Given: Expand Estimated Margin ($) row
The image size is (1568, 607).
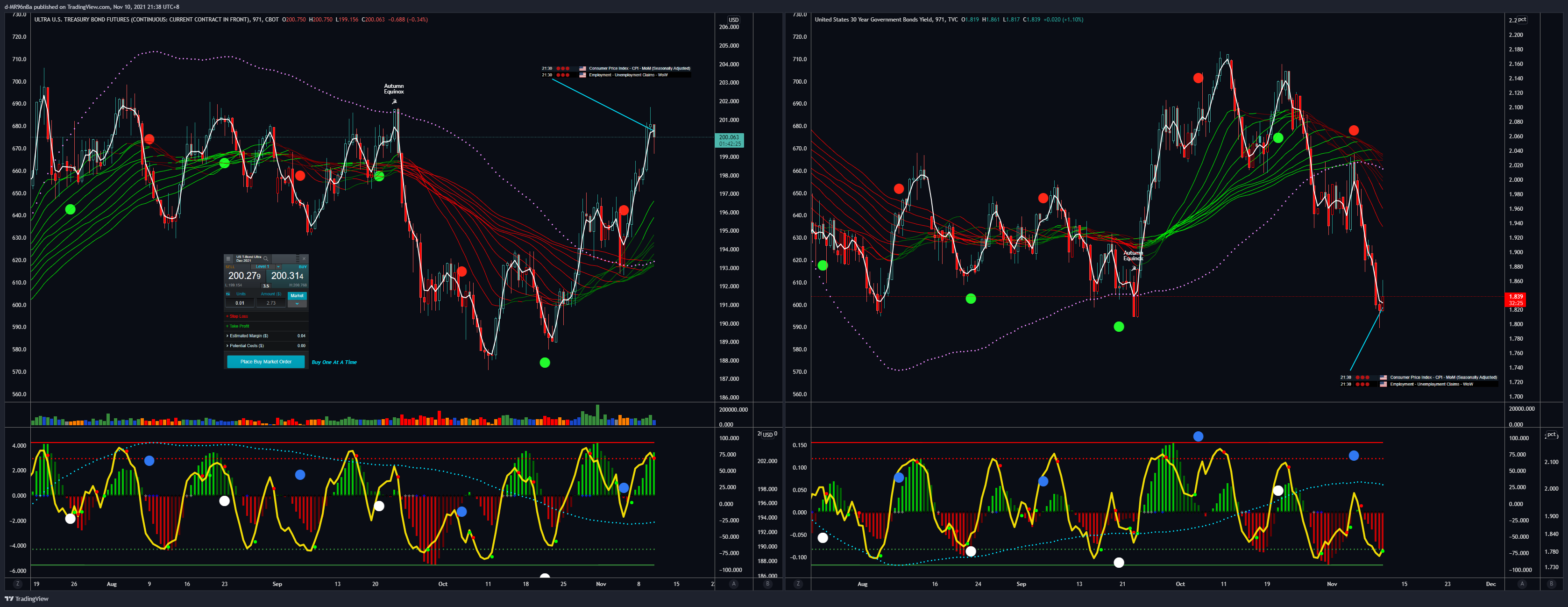Looking at the screenshot, I should 266,336.
